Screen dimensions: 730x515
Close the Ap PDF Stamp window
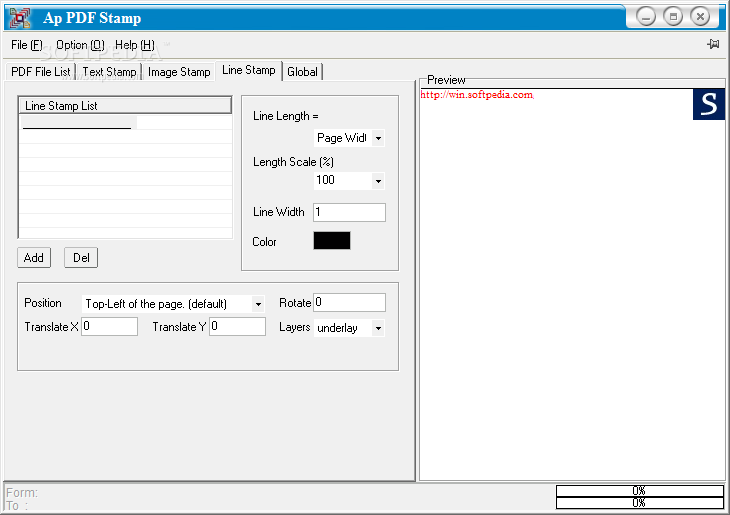700,17
